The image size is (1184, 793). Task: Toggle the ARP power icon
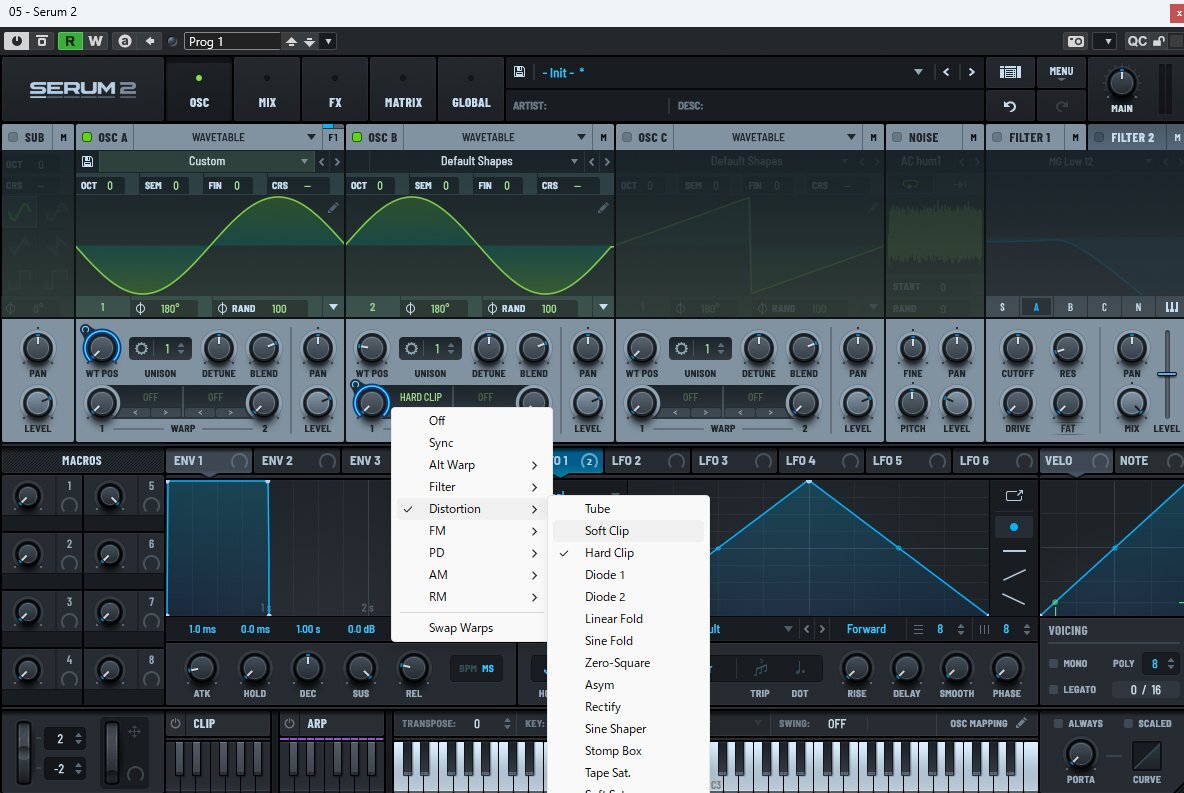click(290, 724)
